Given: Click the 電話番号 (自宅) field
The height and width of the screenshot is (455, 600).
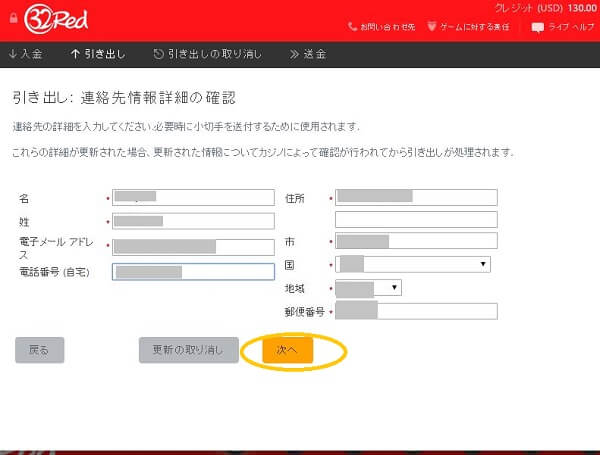Looking at the screenshot, I should tap(192, 272).
